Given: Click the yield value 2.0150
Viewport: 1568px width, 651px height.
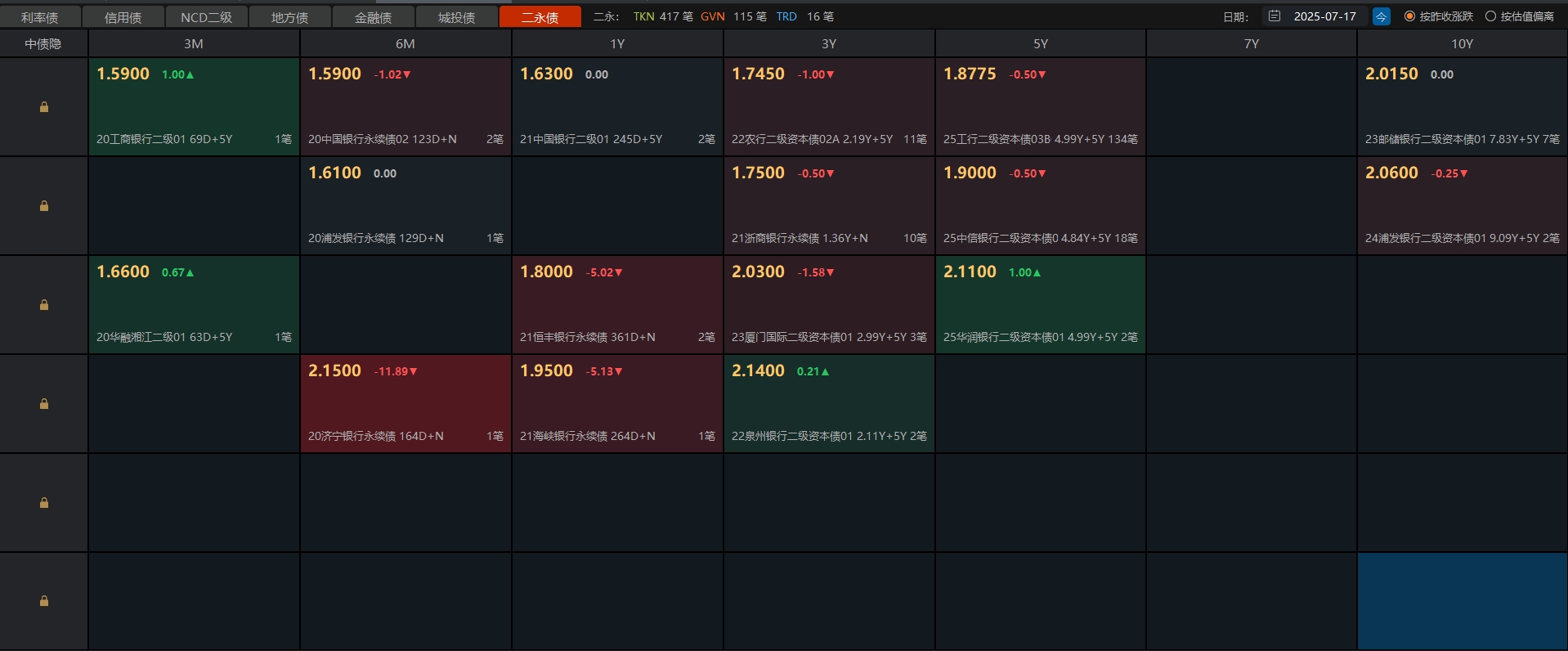Looking at the screenshot, I should click(x=1391, y=74).
